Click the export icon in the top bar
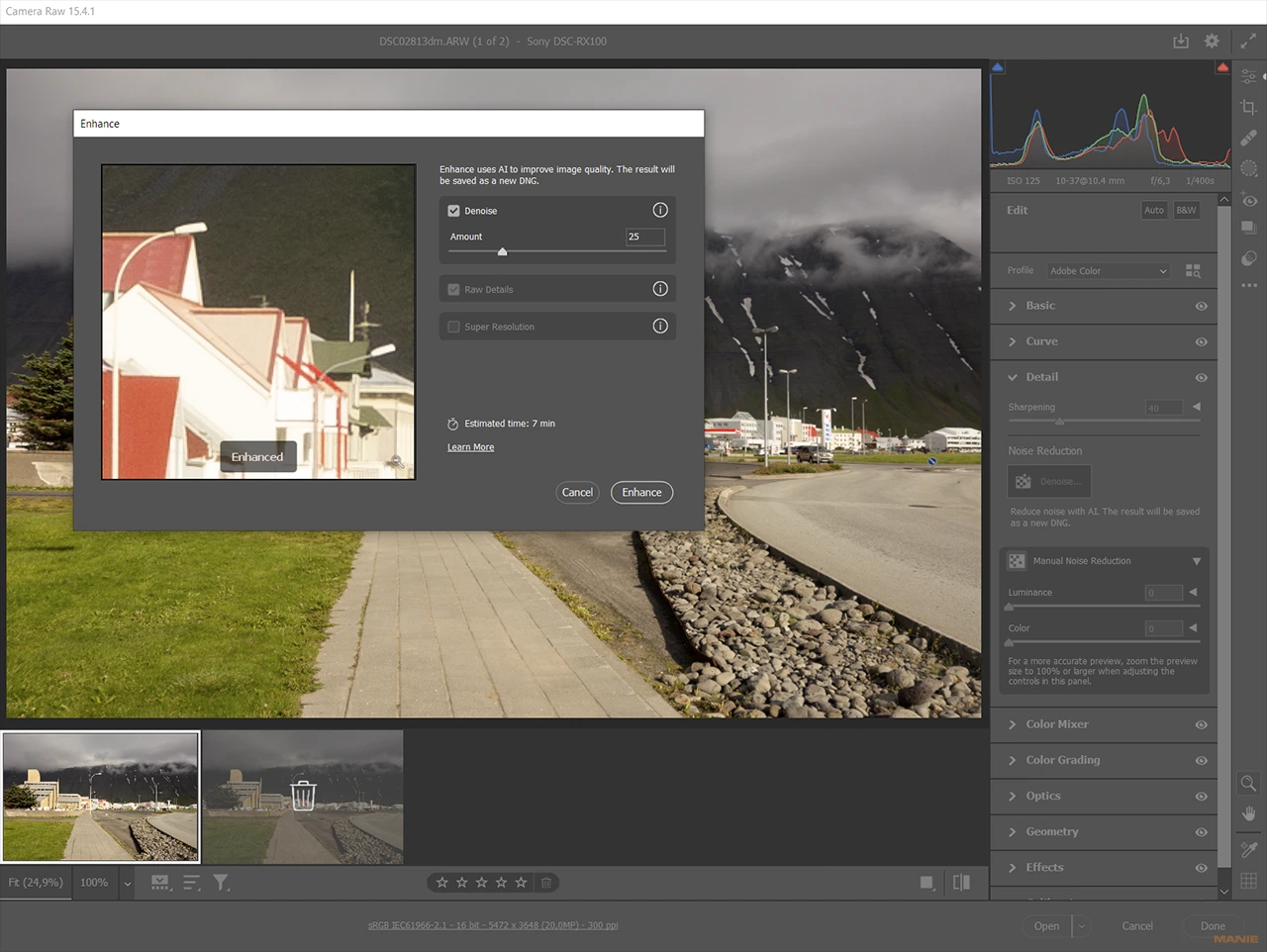 (1180, 41)
